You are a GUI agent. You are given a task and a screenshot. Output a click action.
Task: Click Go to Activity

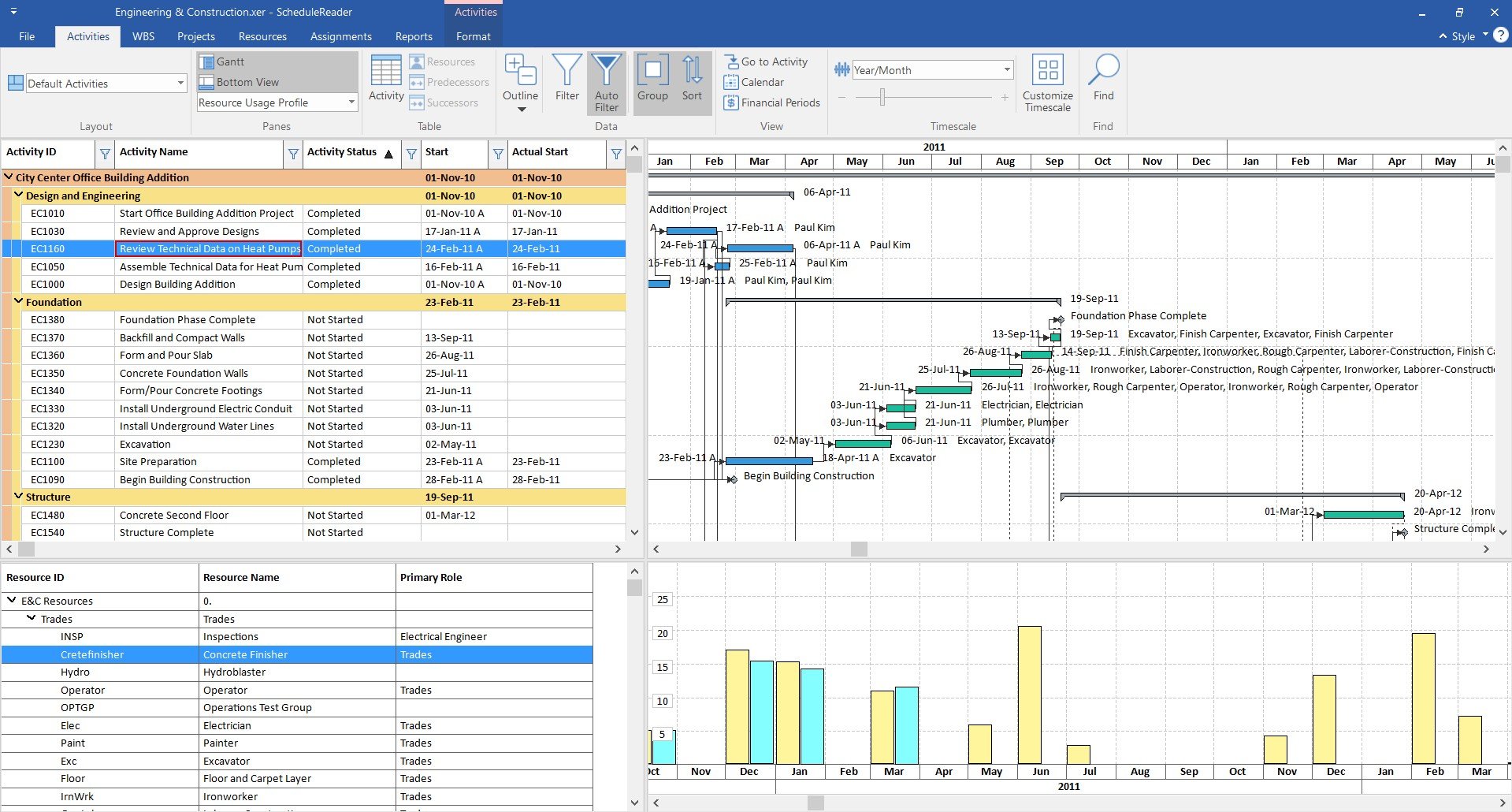(x=766, y=61)
